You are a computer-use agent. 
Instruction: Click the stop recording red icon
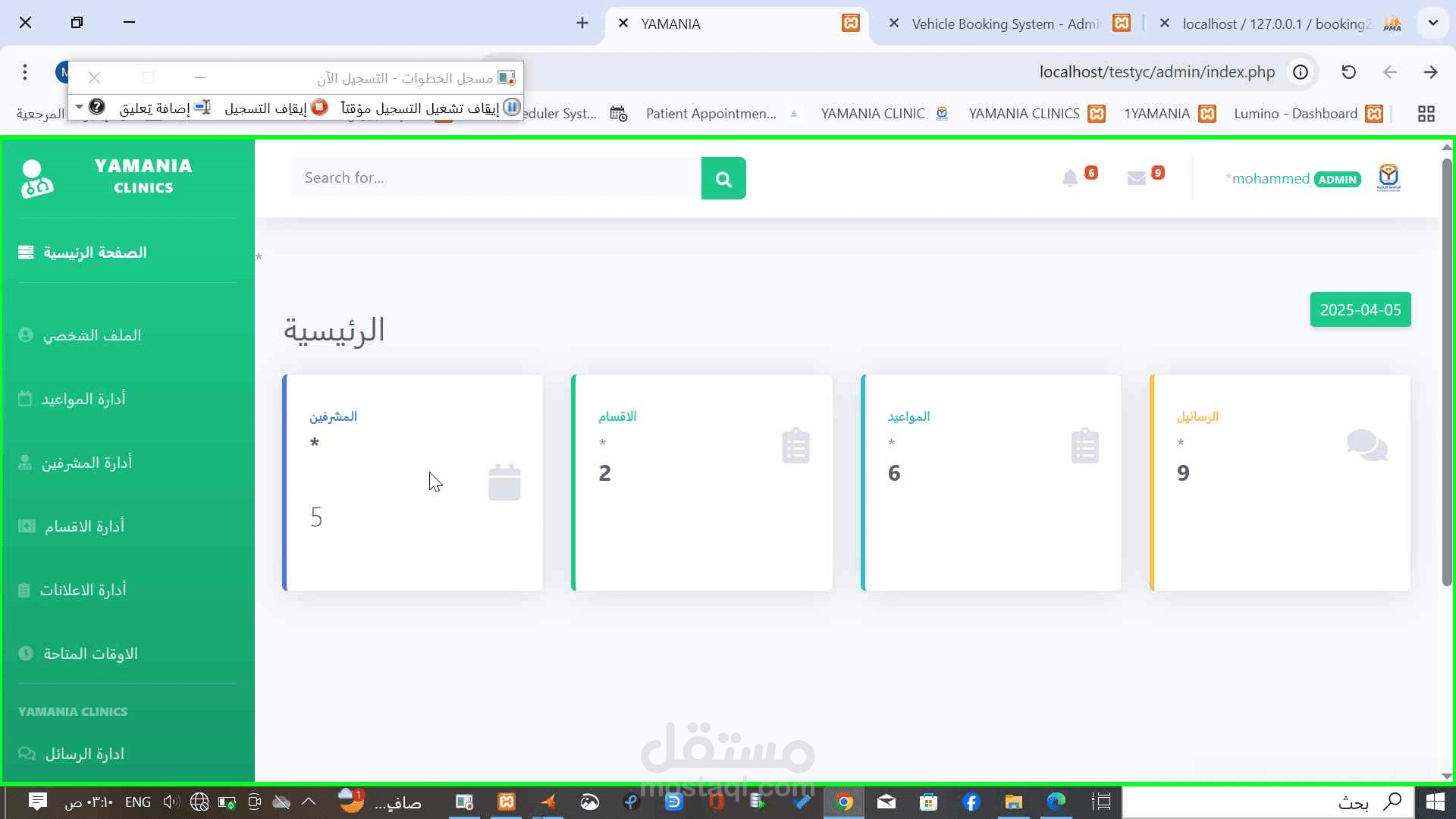pos(319,108)
